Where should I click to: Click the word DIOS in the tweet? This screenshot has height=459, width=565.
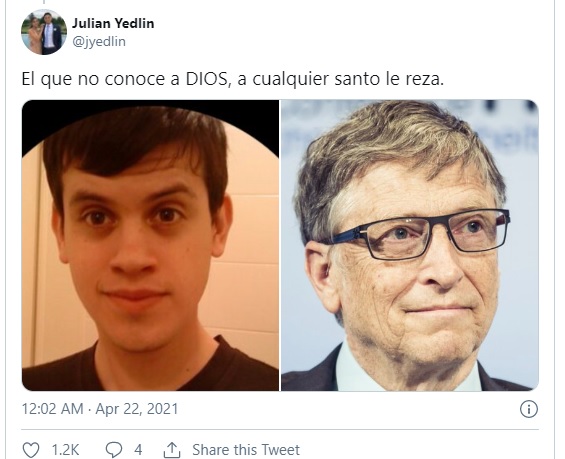click(209, 79)
